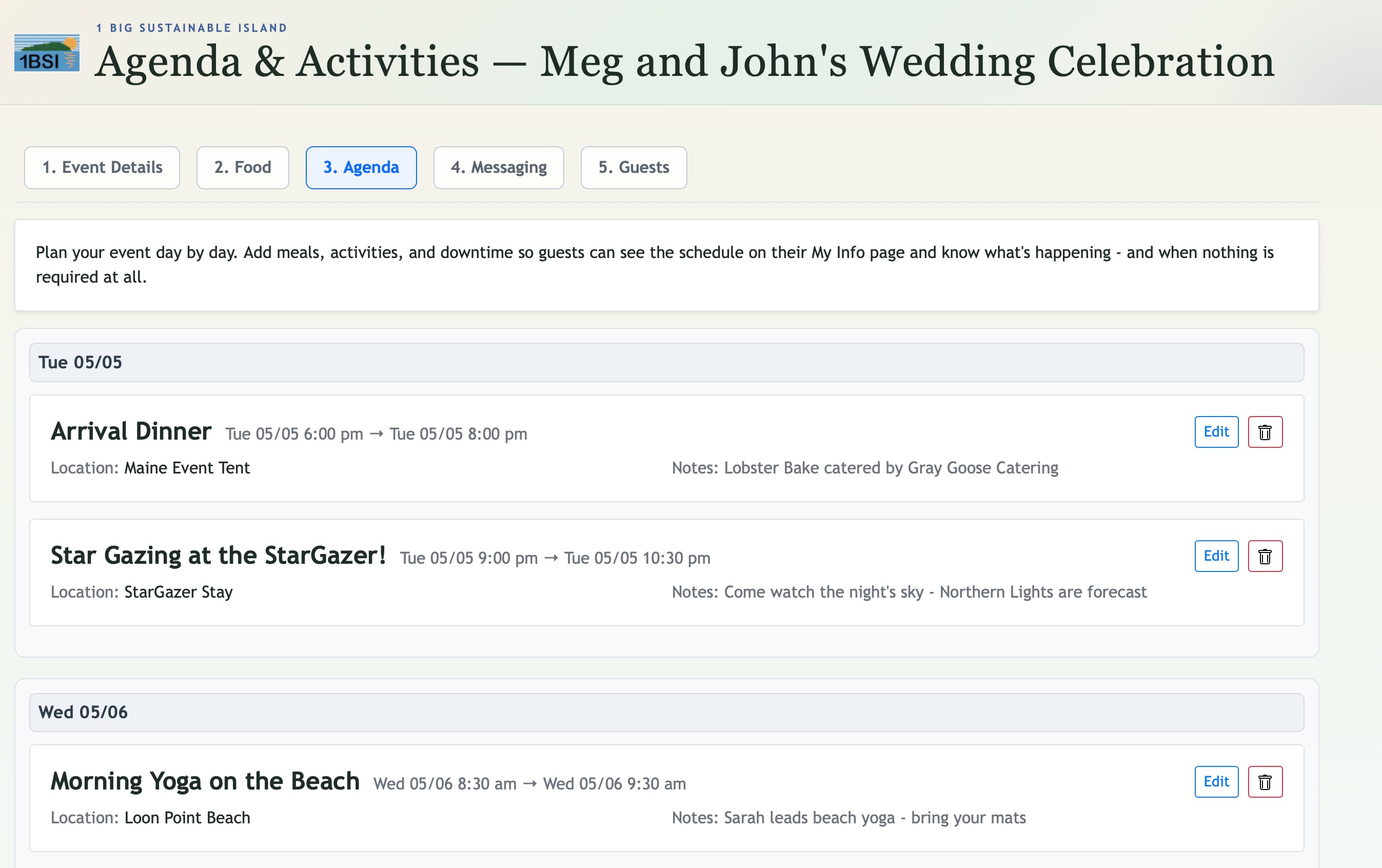Screen dimensions: 1382x868
Task: Edit Morning Yoga on the Beach
Action: pyautogui.click(x=1216, y=781)
